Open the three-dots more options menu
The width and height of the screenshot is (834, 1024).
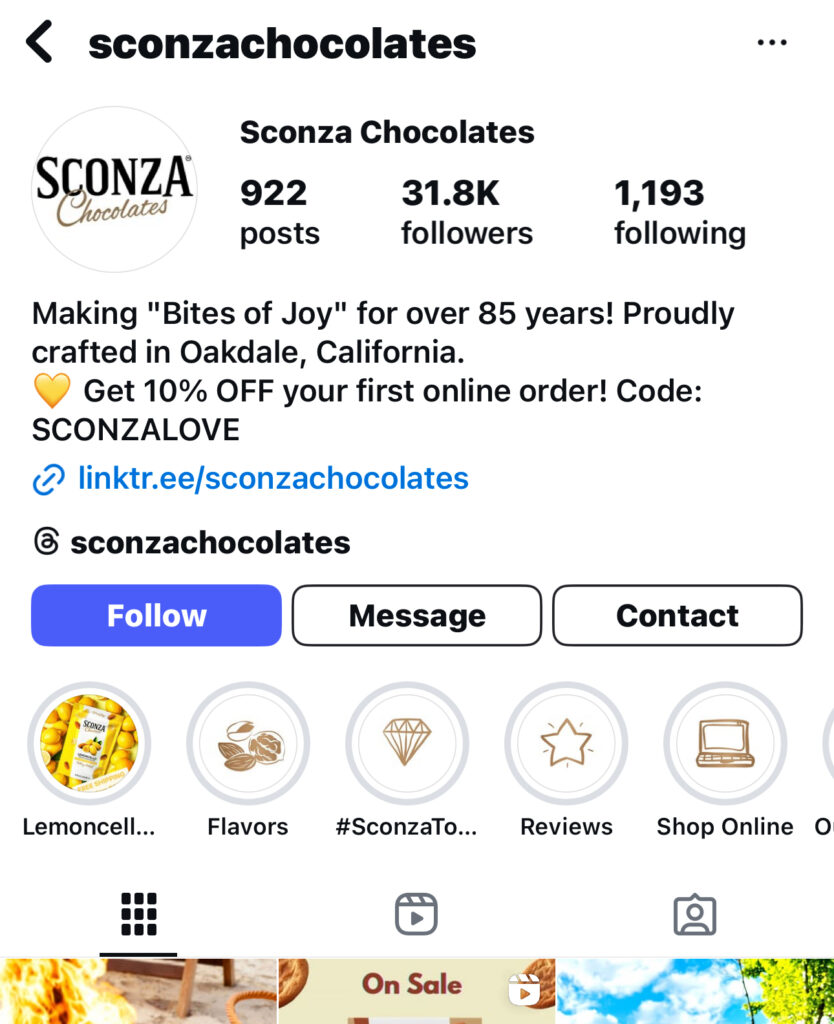(x=772, y=42)
